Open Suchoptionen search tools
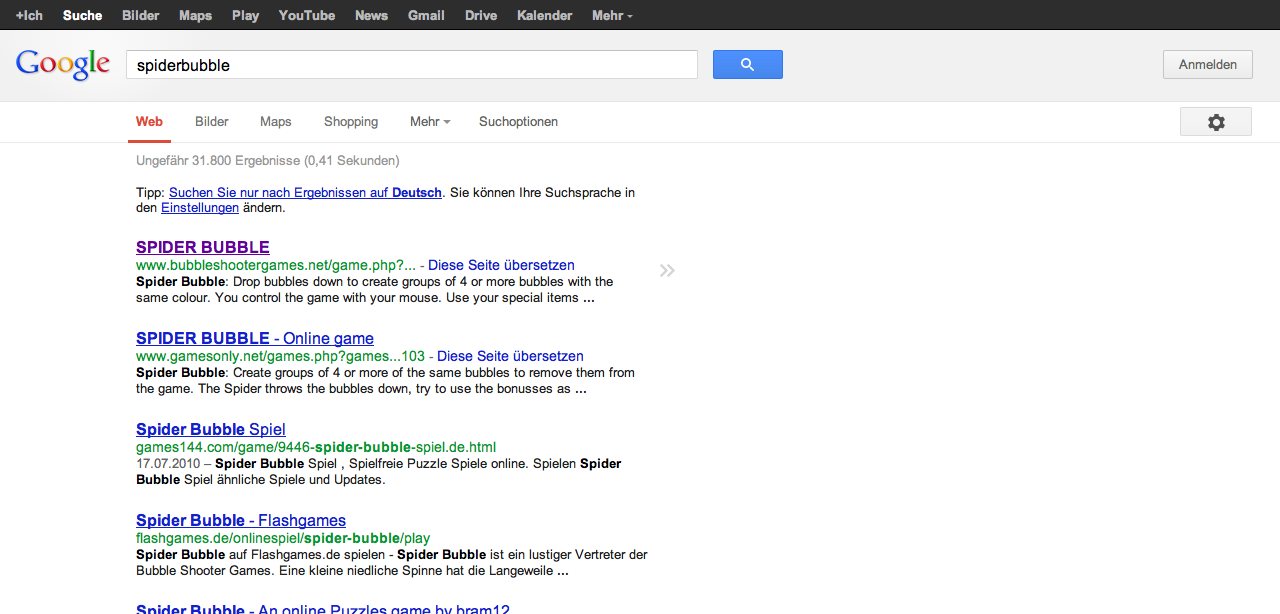1280x614 pixels. point(518,122)
